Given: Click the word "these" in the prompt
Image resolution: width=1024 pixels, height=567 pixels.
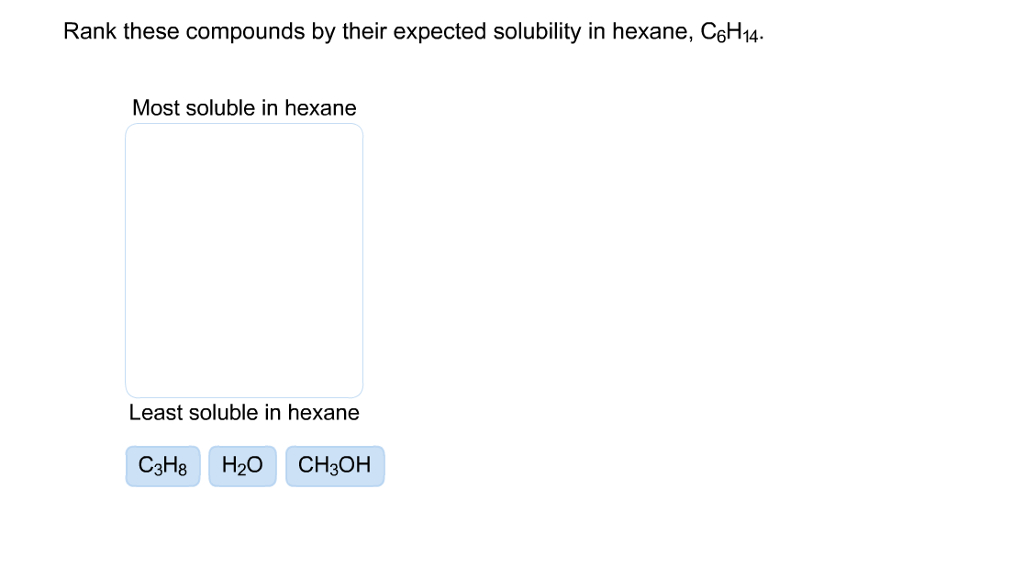Looking at the screenshot, I should [x=153, y=32].
